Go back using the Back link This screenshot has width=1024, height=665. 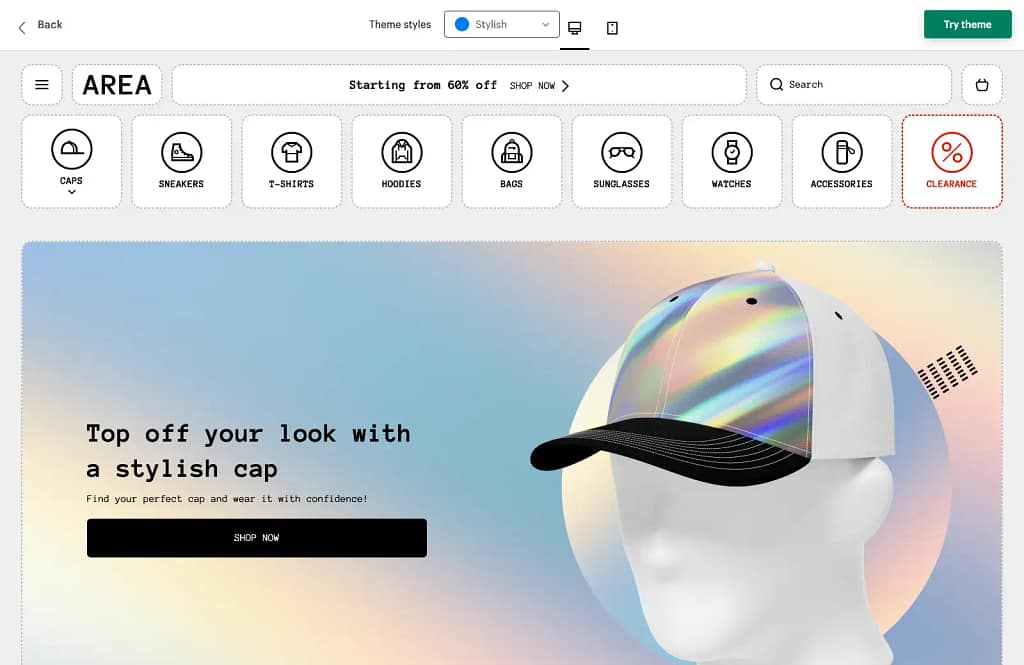tap(40, 25)
